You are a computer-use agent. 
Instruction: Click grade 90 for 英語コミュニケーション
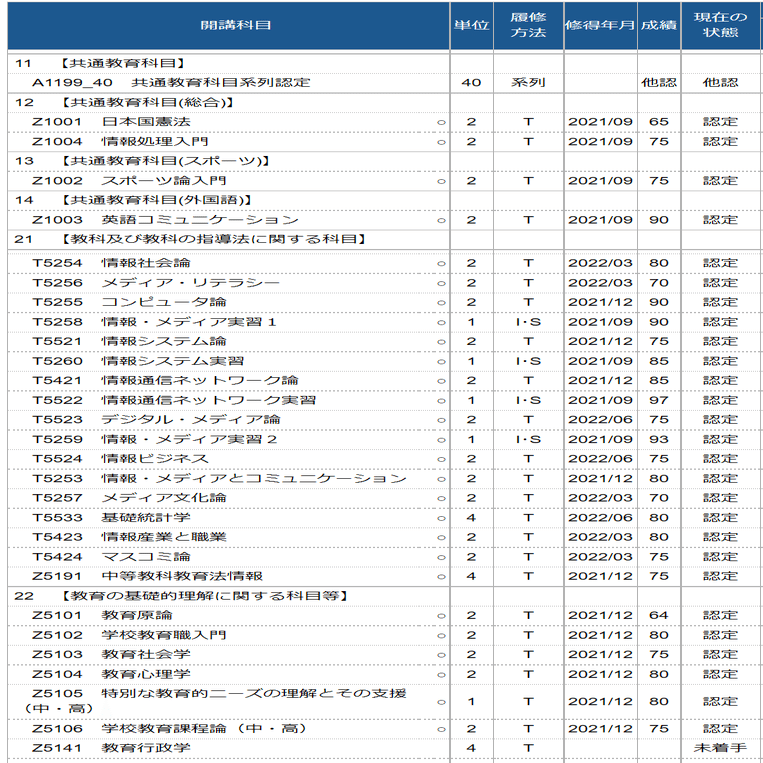pos(658,220)
